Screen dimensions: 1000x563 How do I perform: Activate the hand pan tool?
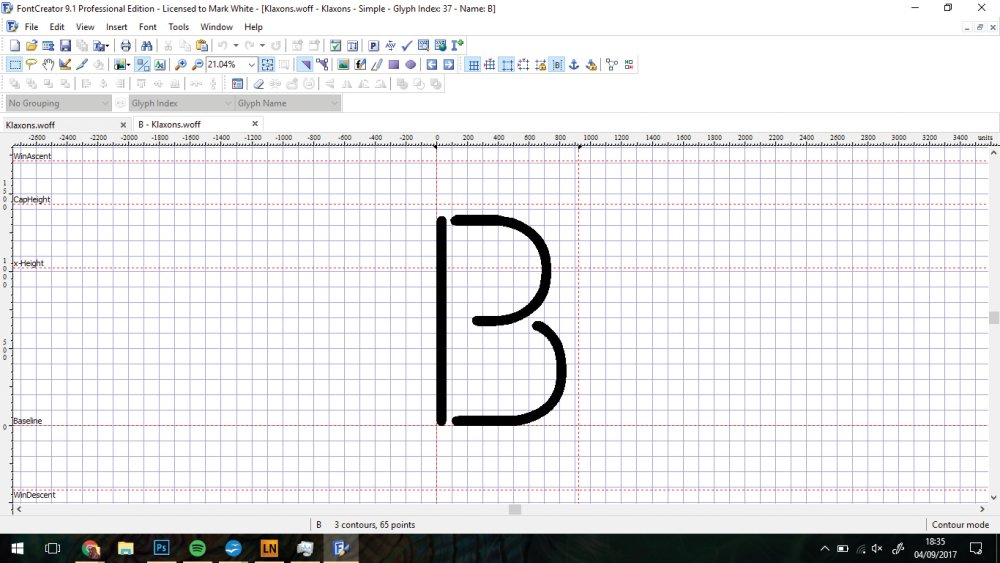point(48,64)
